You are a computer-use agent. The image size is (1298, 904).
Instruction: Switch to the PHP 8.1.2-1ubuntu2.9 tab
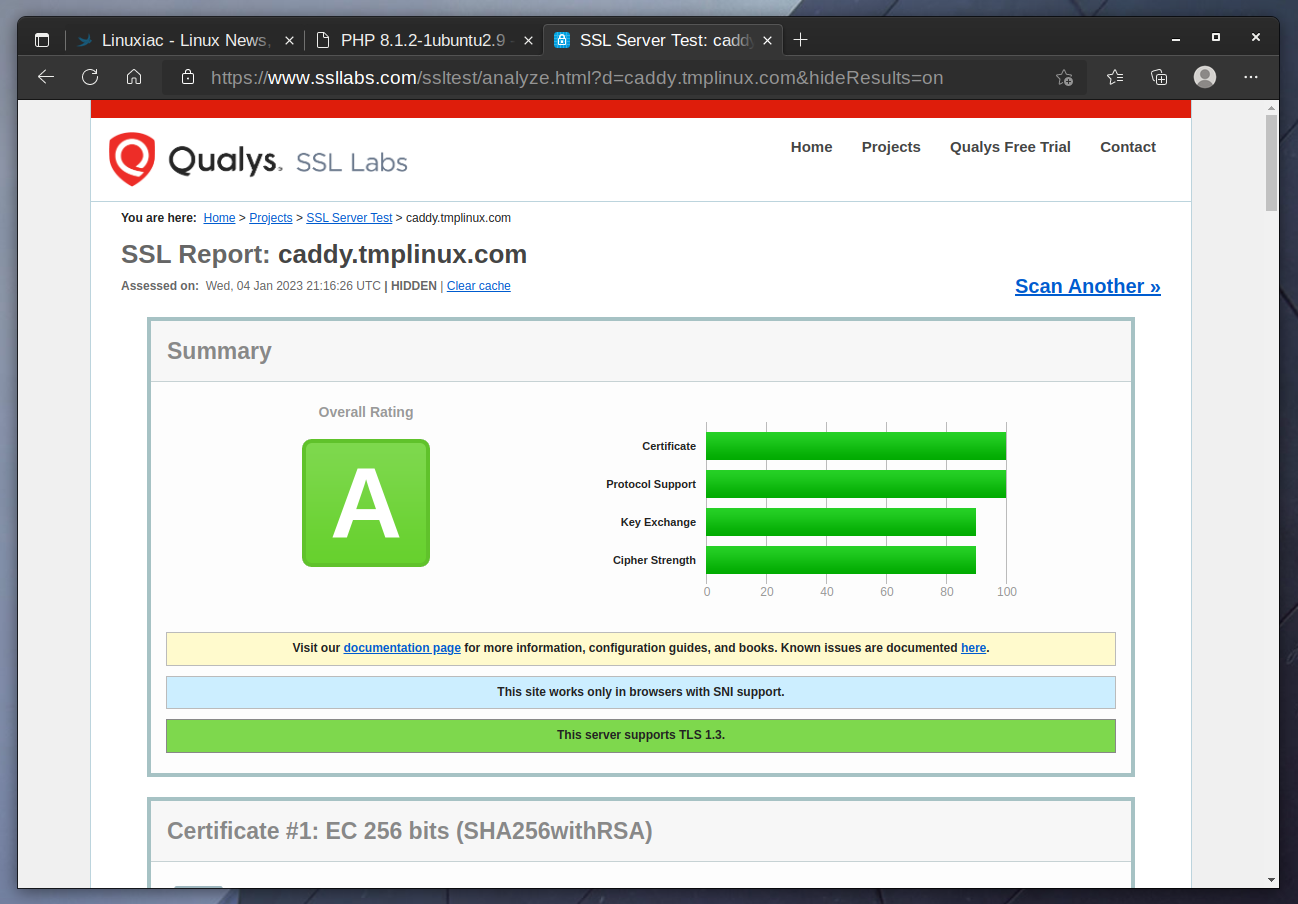tap(423, 40)
